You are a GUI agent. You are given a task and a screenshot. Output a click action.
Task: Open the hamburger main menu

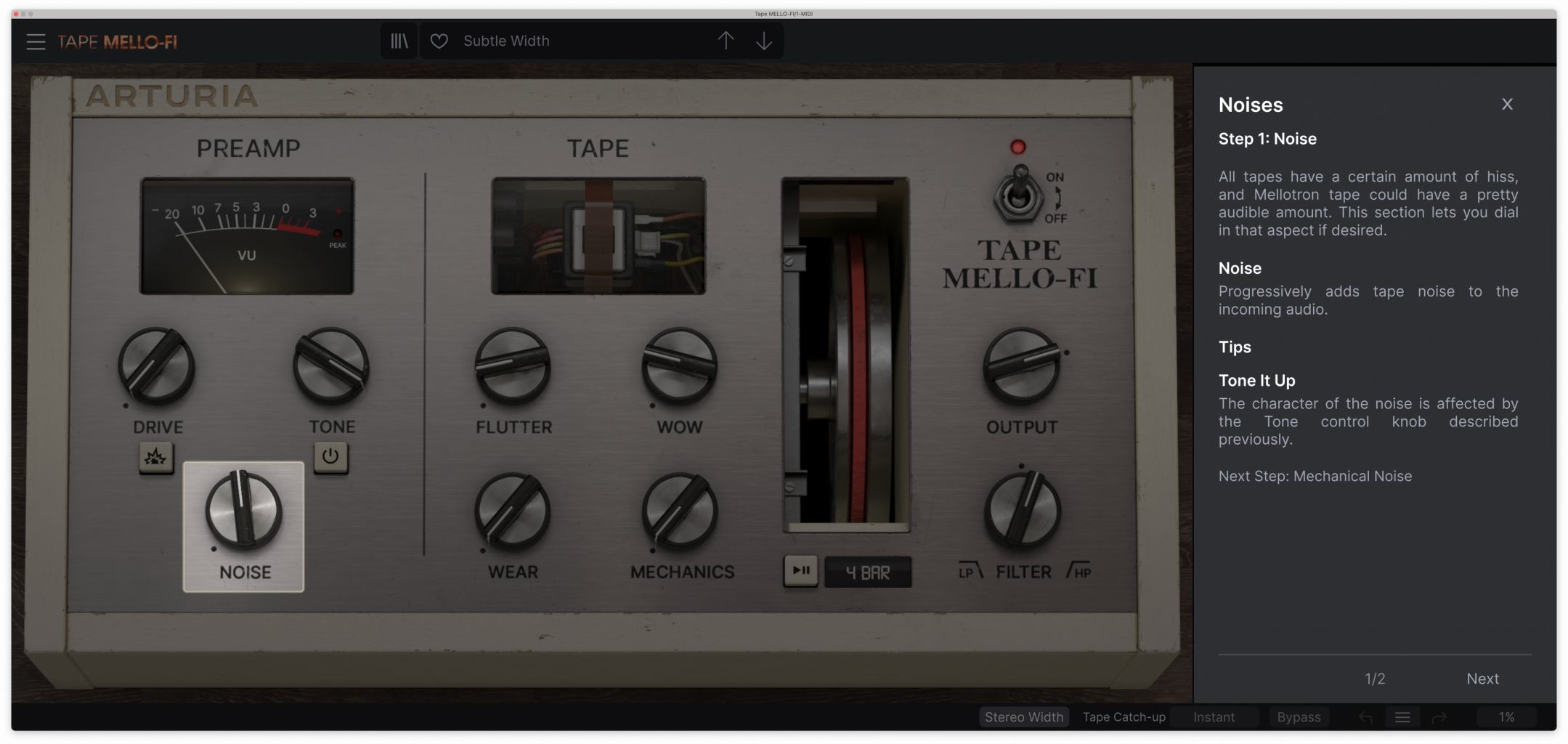(x=36, y=41)
